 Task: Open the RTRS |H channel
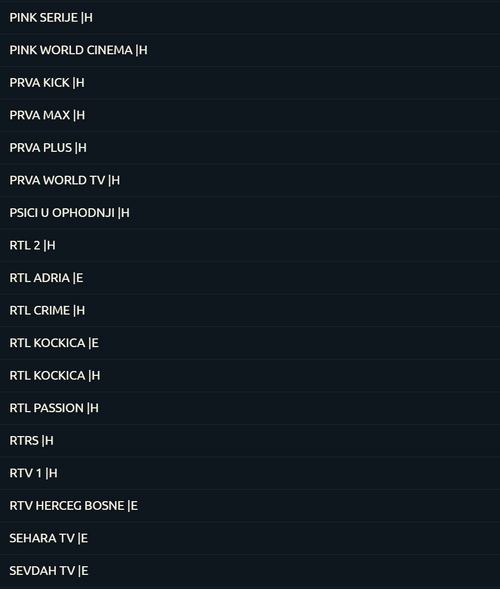250,441
